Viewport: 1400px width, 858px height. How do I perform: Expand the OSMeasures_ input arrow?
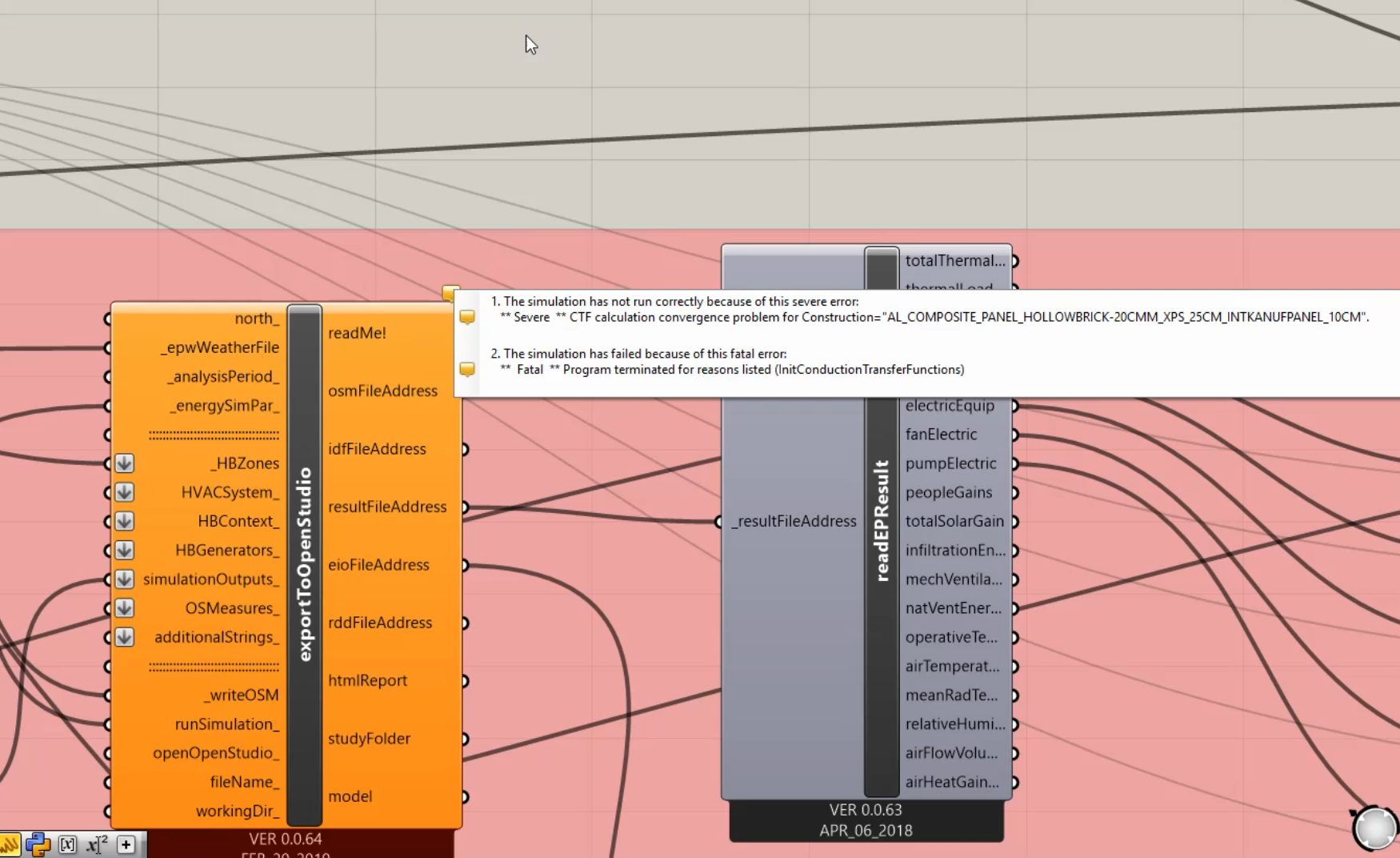click(124, 608)
